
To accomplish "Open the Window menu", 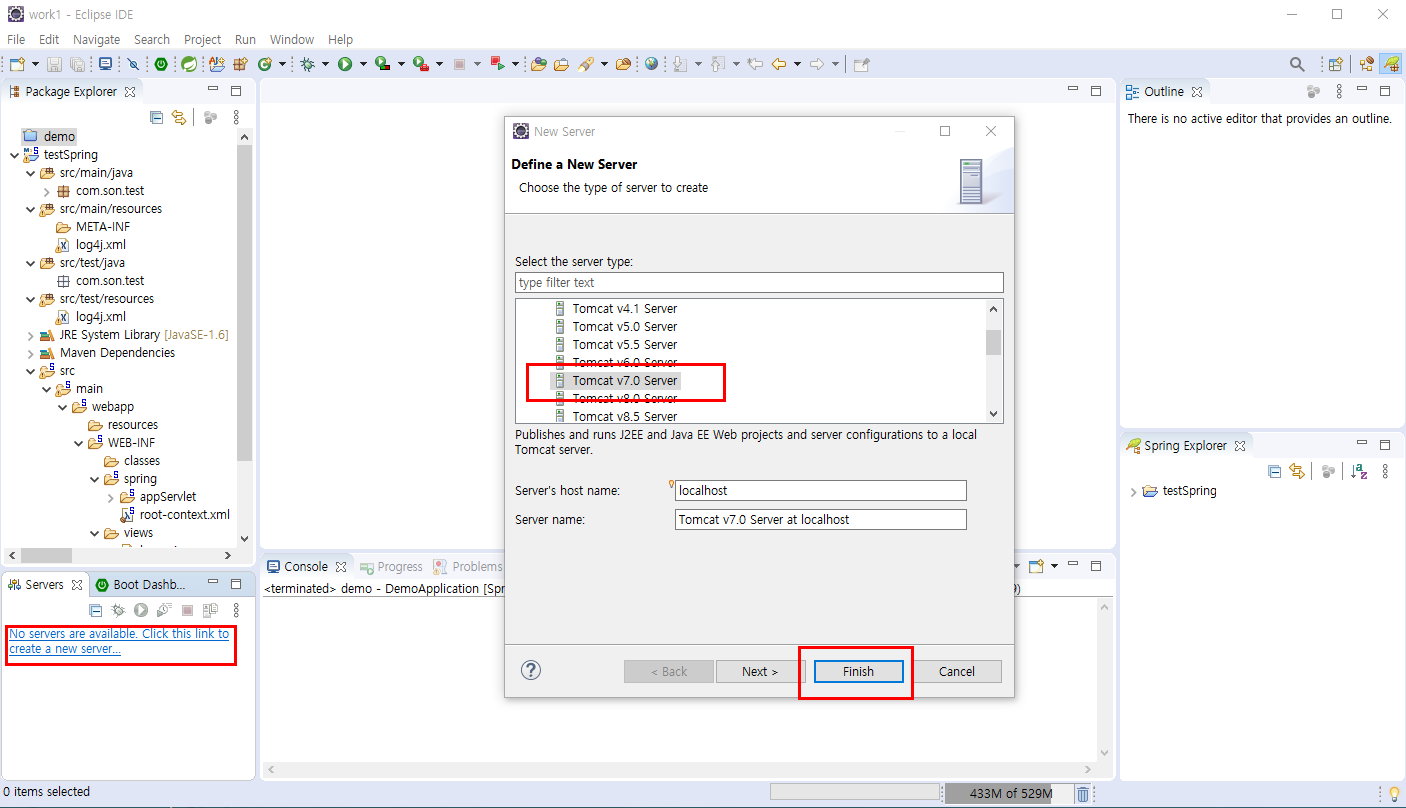I will (x=292, y=39).
